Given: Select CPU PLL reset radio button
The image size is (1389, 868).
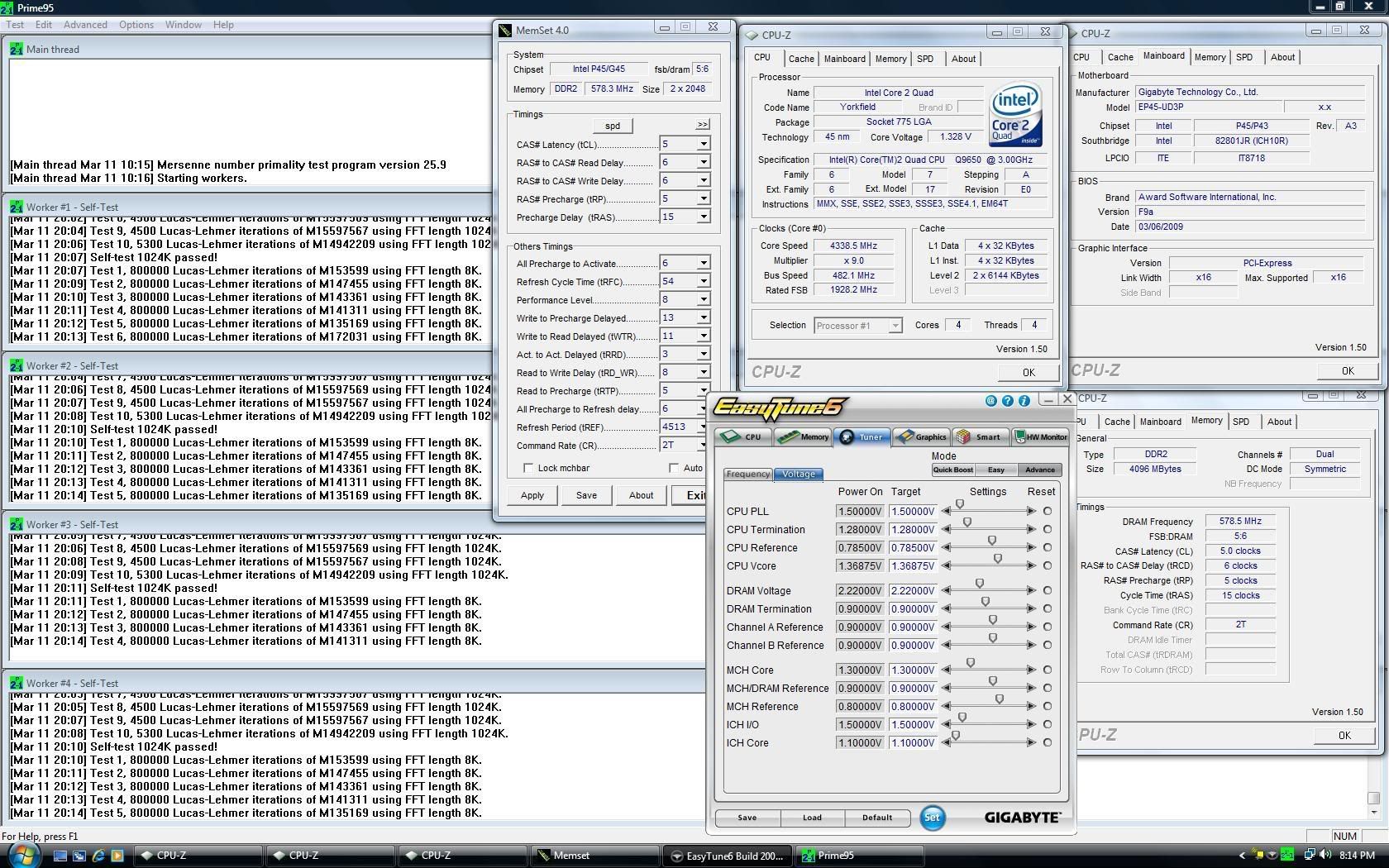Looking at the screenshot, I should (1048, 512).
